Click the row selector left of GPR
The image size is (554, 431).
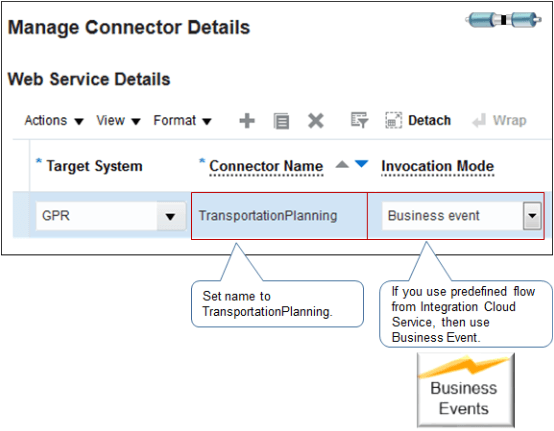coord(21,215)
